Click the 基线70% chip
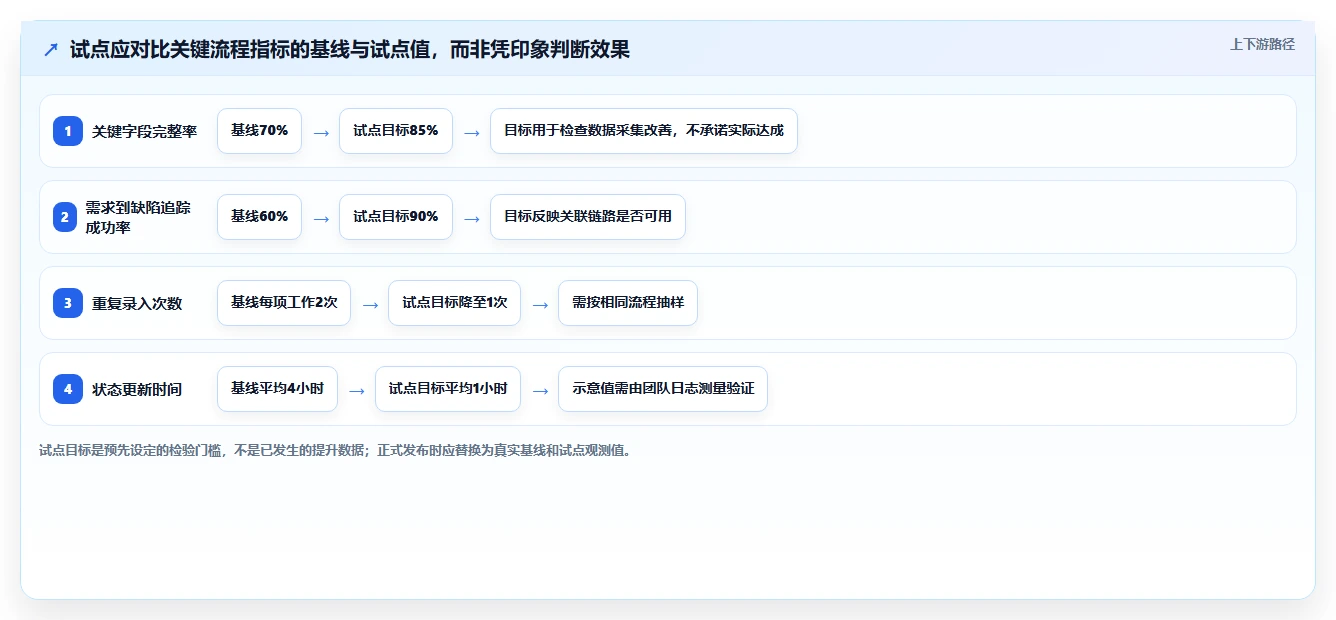The image size is (1336, 620). 259,131
